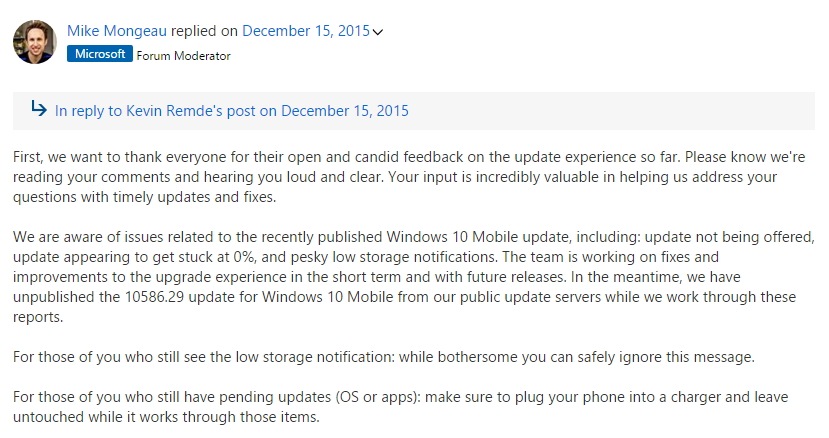
Task: Click the December 15, 2015 replied-on date link
Action: pyautogui.click(x=306, y=31)
